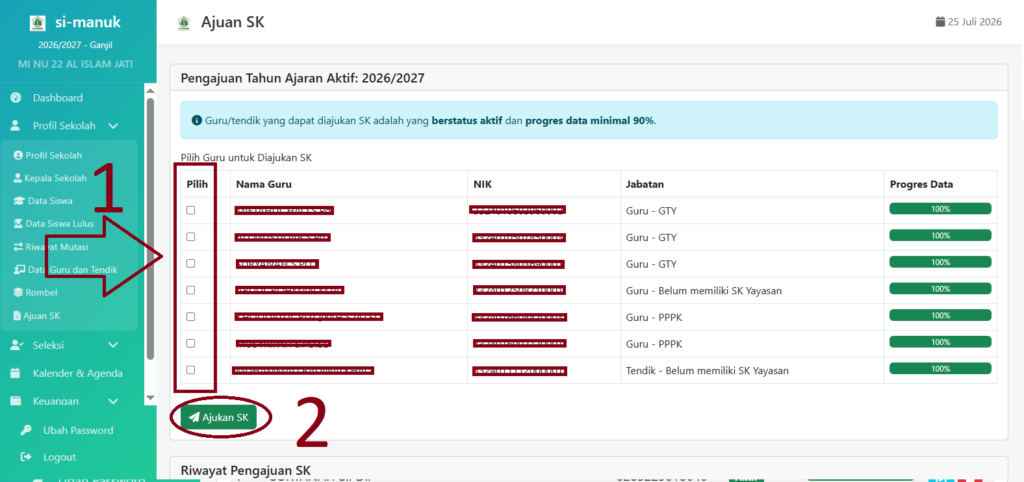Check the first Guru - PPPK row checkbox
The height and width of the screenshot is (482, 1024).
[191, 317]
